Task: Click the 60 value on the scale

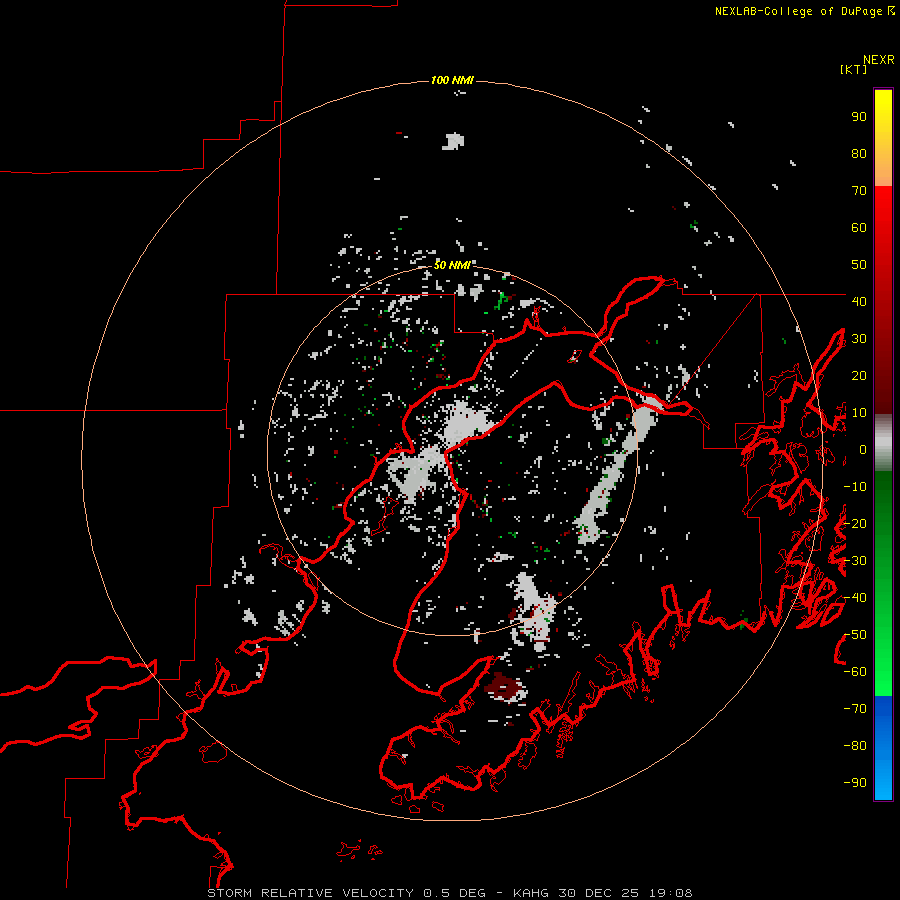Action: [x=859, y=228]
